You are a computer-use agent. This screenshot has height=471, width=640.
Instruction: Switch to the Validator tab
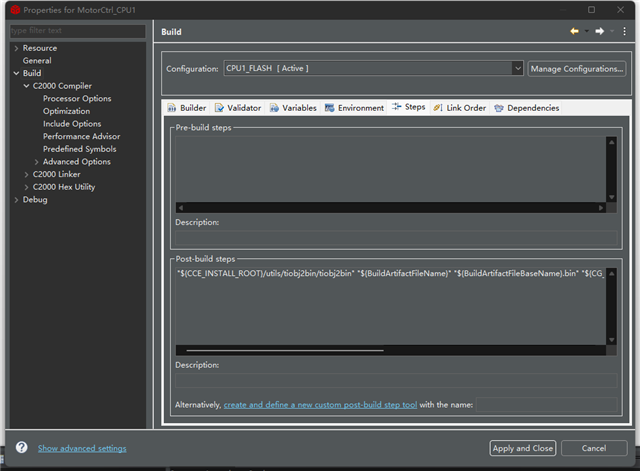coord(238,108)
